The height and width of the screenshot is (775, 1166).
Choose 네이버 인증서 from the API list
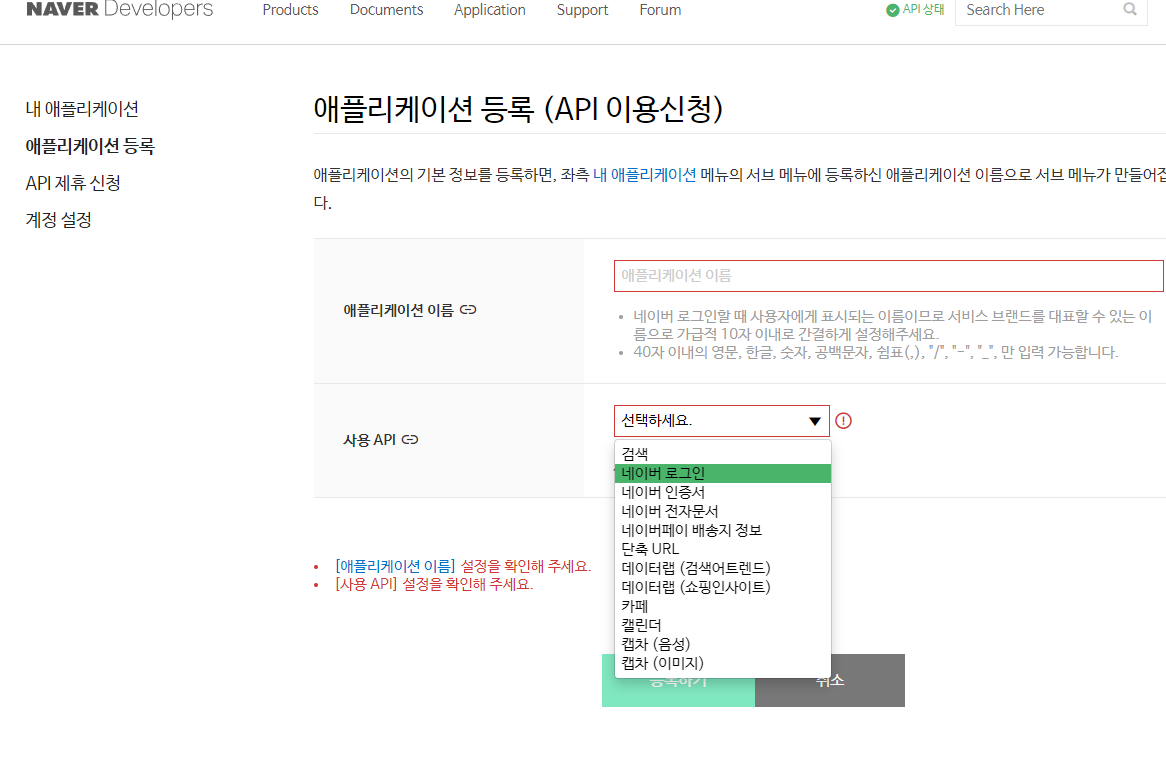[723, 492]
